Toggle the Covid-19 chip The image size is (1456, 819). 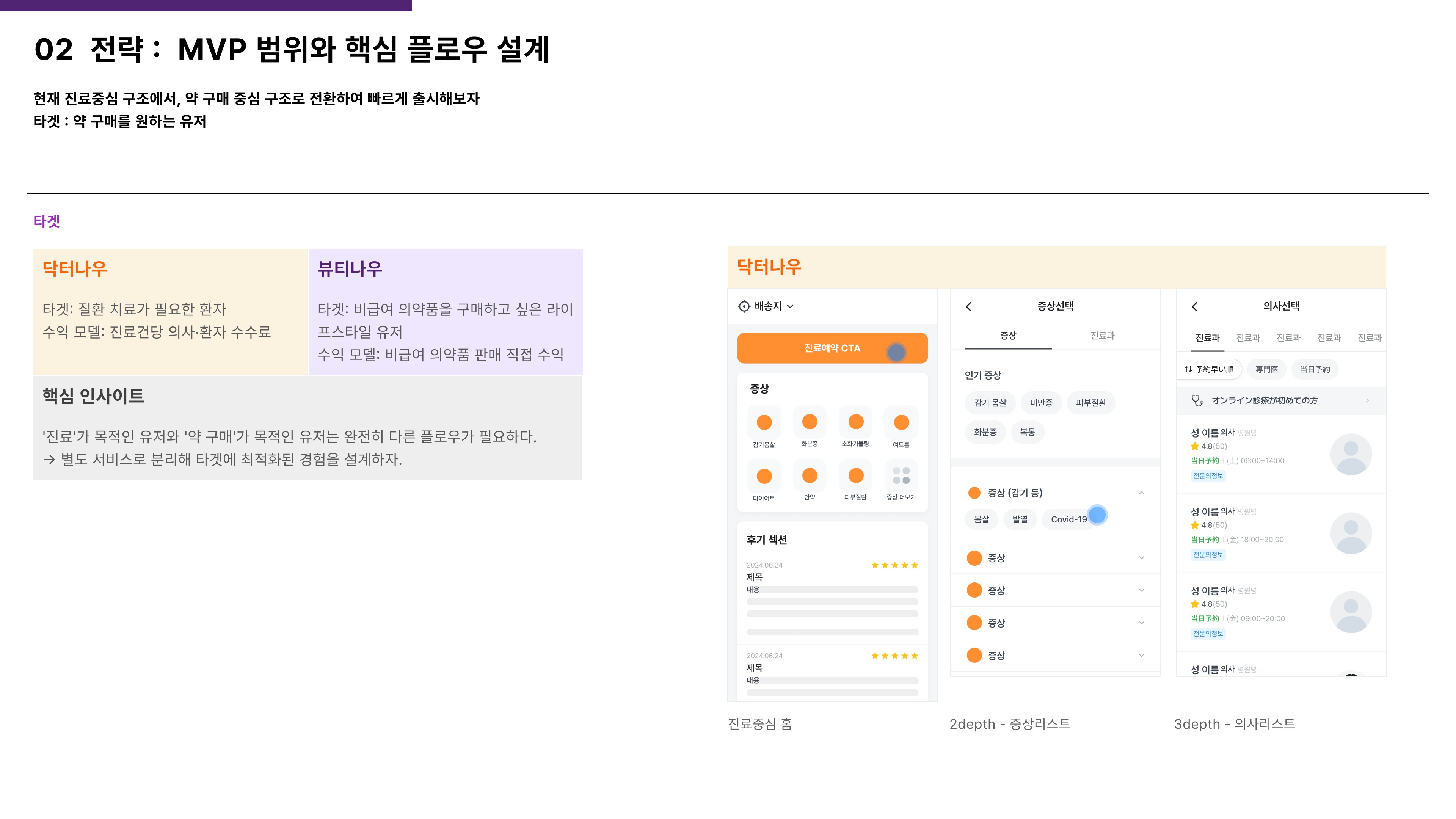(1069, 519)
